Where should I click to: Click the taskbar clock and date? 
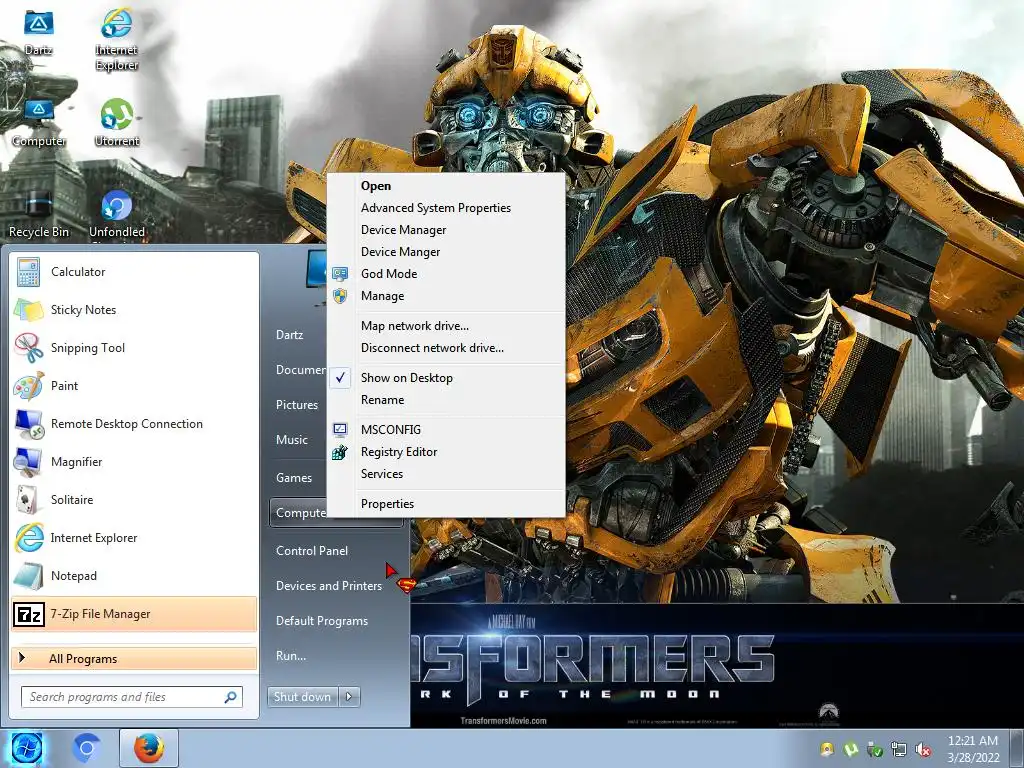[x=973, y=749]
